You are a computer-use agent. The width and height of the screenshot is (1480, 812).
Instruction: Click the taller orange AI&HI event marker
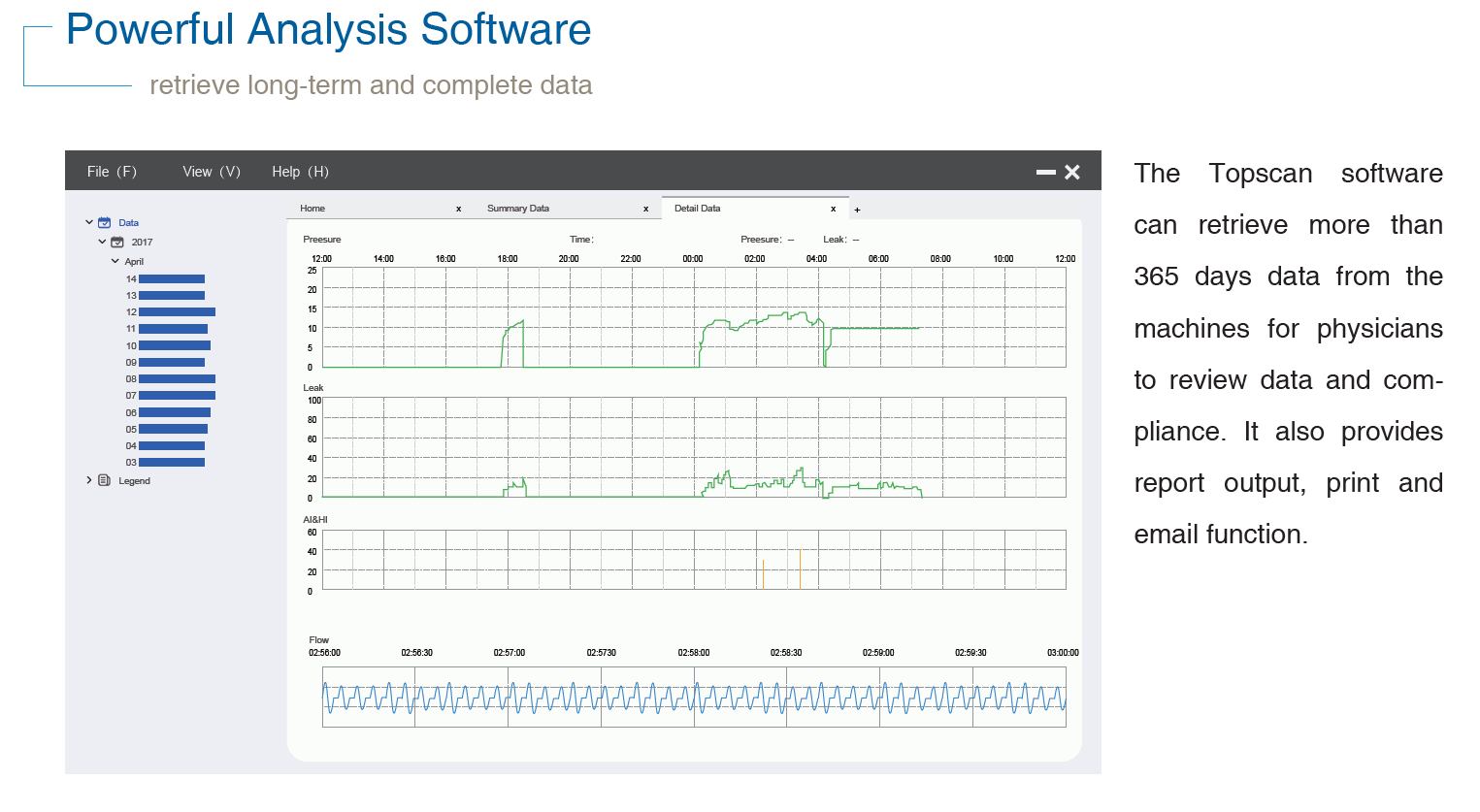[x=800, y=569]
